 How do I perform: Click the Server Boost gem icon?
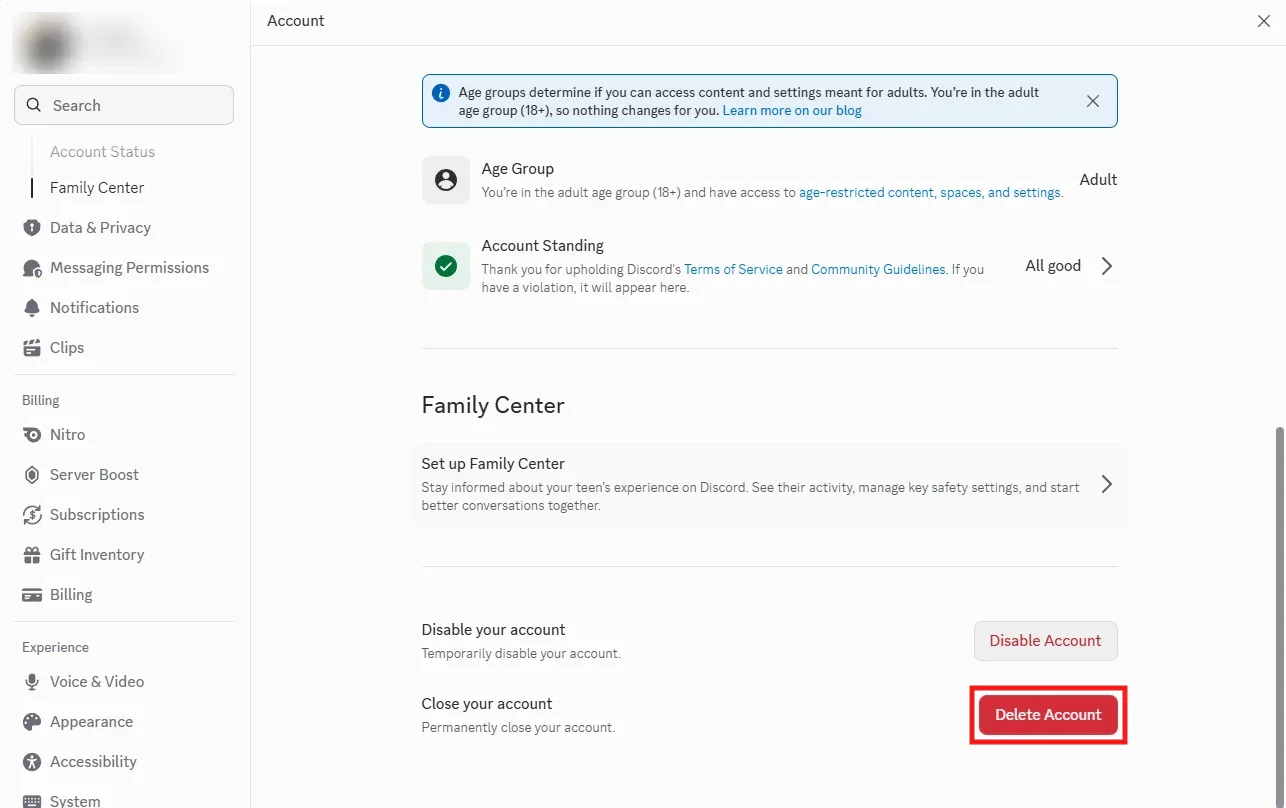(x=32, y=475)
